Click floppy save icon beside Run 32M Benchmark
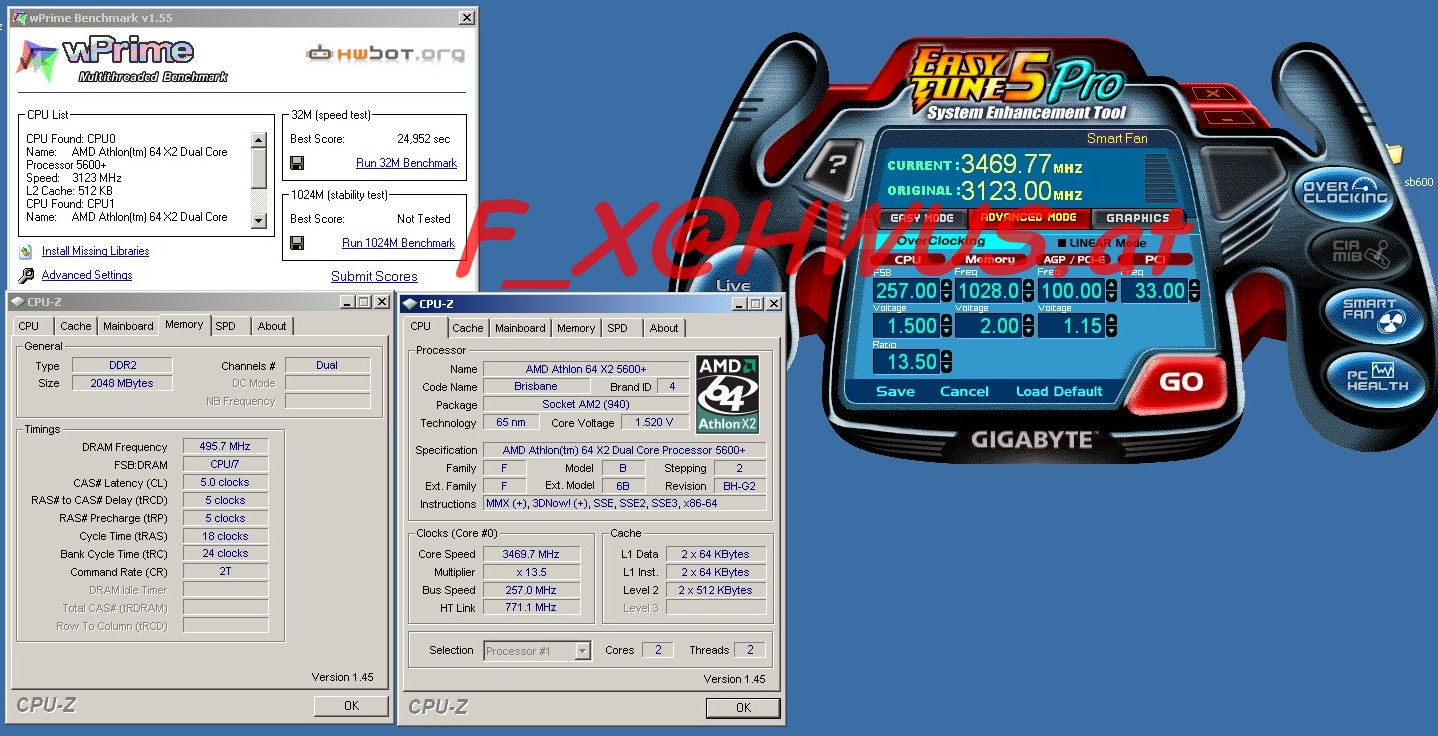Viewport: 1438px width, 736px height. tap(297, 163)
